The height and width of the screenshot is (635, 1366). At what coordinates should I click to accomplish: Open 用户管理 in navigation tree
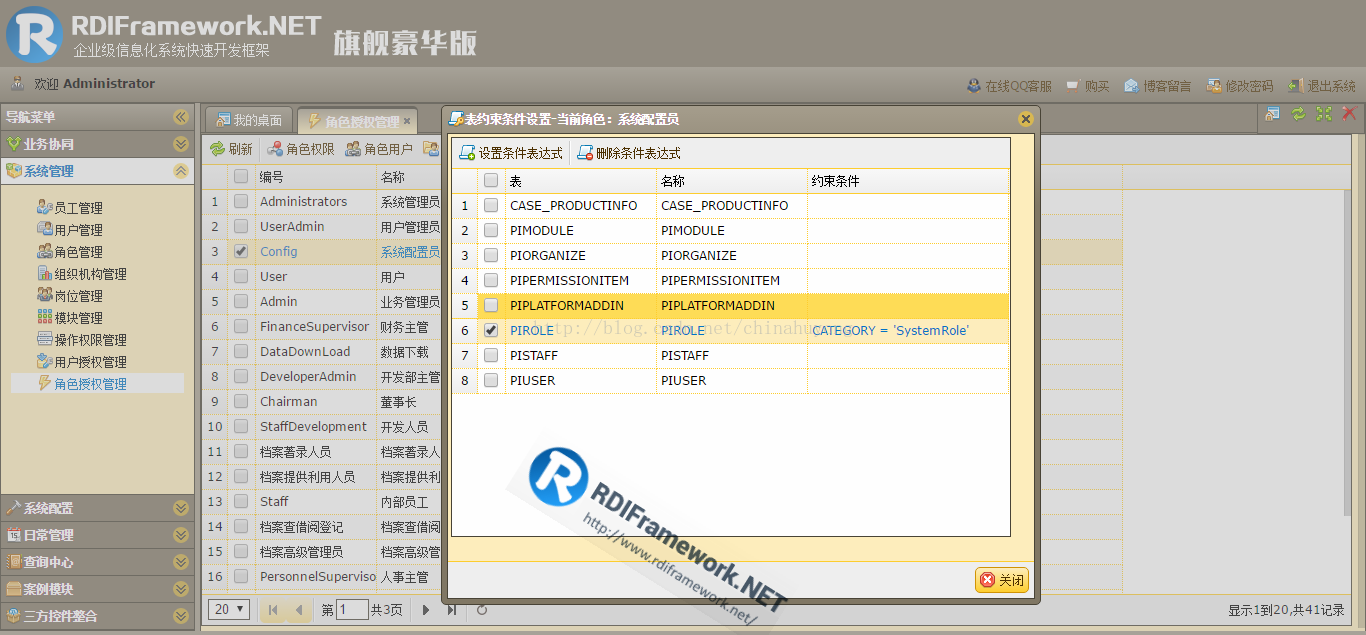pyautogui.click(x=69, y=230)
